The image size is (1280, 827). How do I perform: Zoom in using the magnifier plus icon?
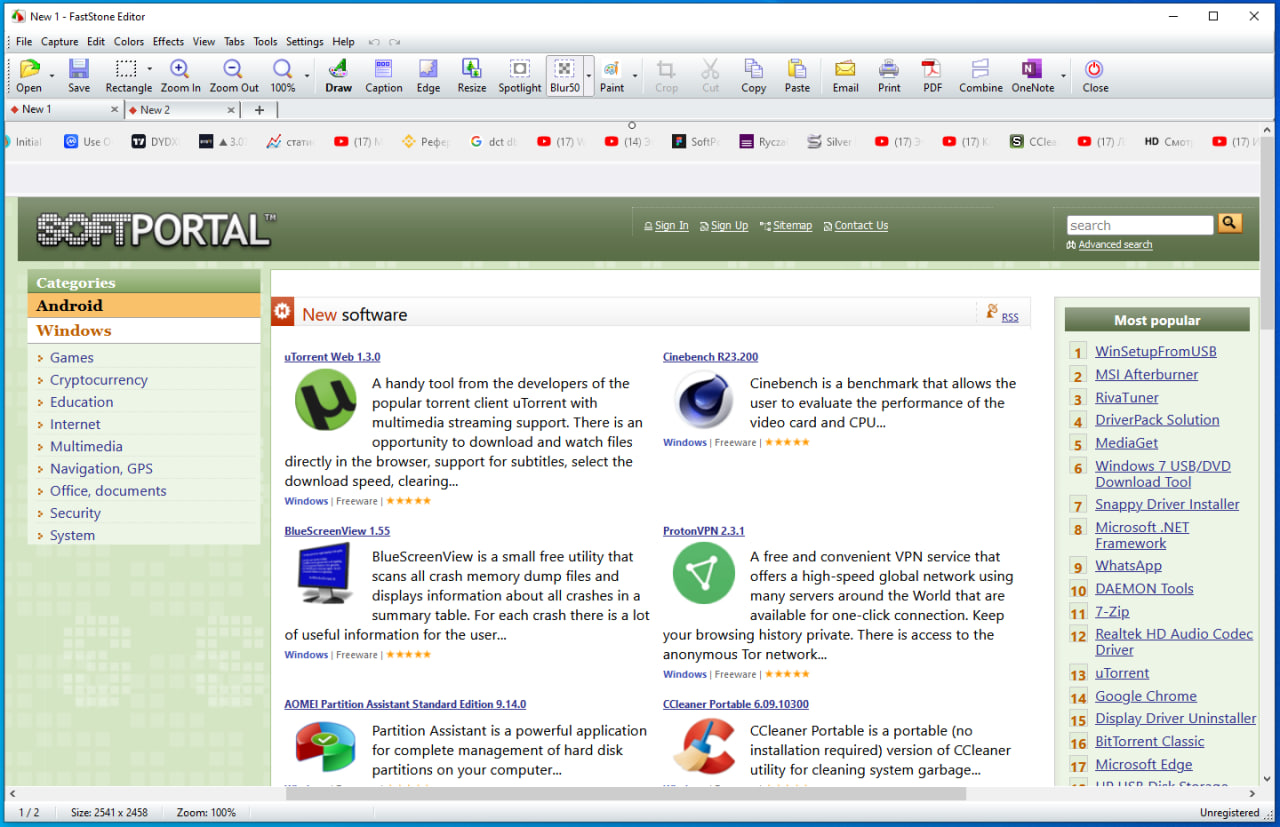coord(180,69)
